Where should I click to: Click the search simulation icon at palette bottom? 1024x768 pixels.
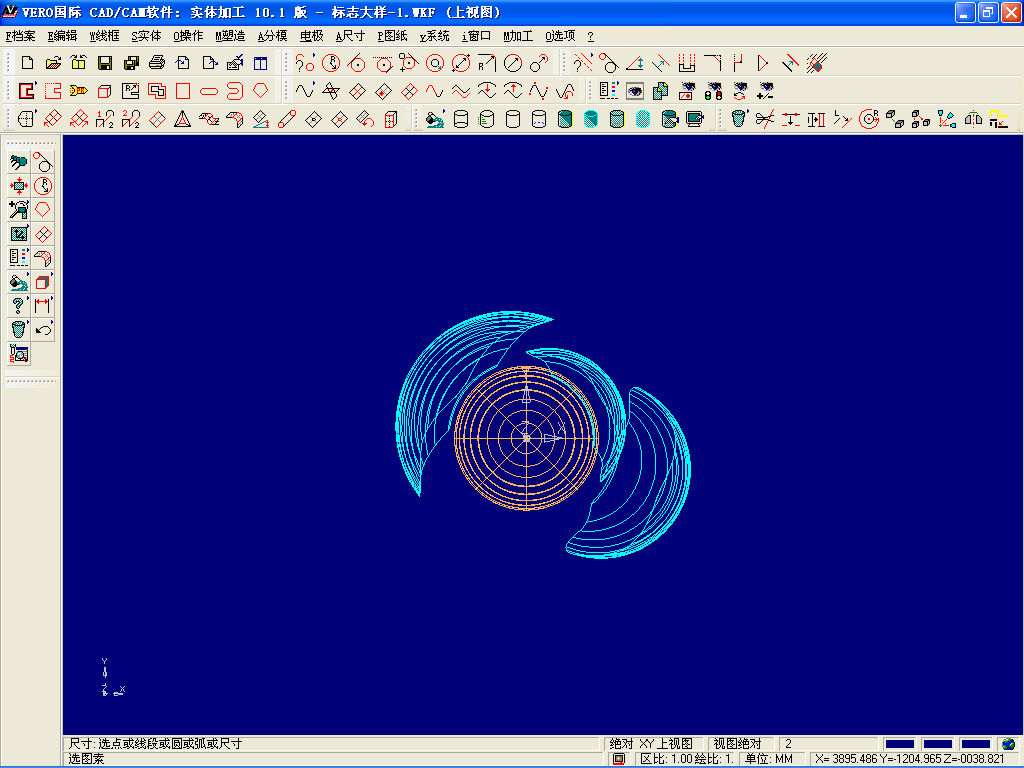[x=18, y=354]
